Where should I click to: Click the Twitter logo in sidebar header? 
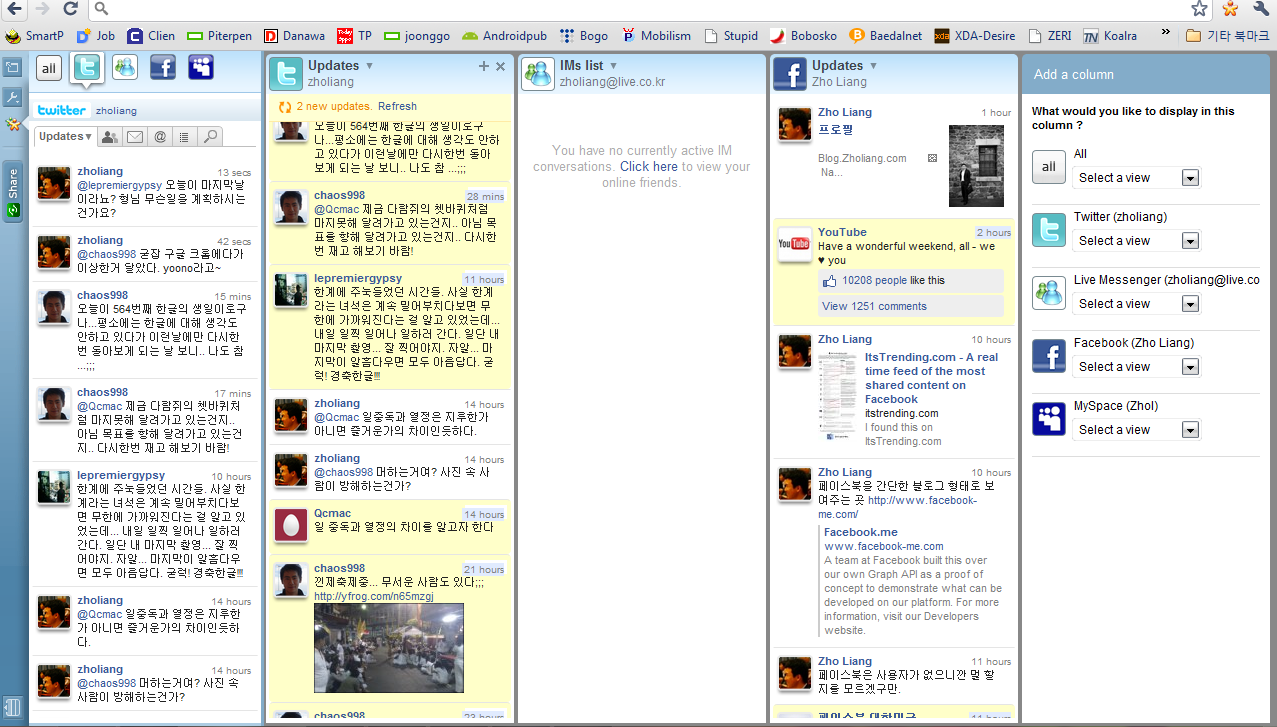(x=61, y=110)
